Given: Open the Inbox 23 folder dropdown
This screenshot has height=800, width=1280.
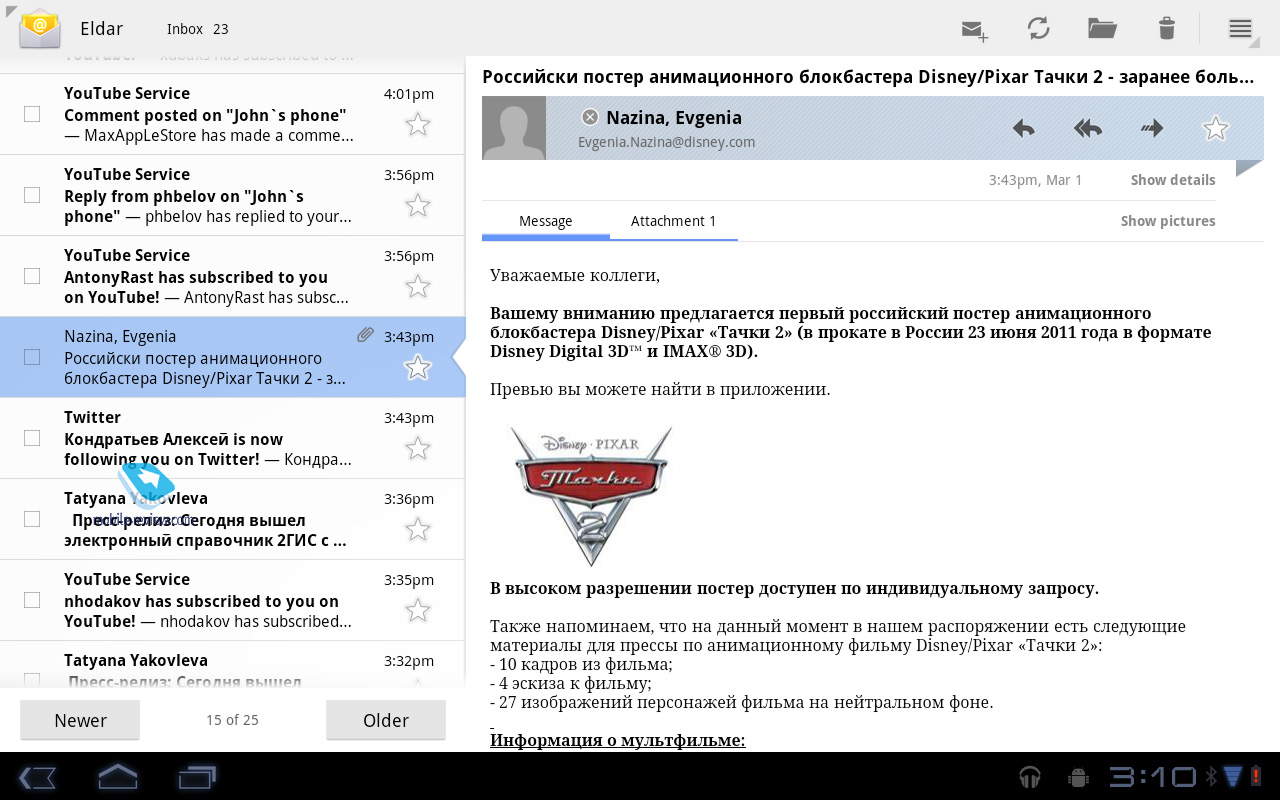Looking at the screenshot, I should (197, 29).
